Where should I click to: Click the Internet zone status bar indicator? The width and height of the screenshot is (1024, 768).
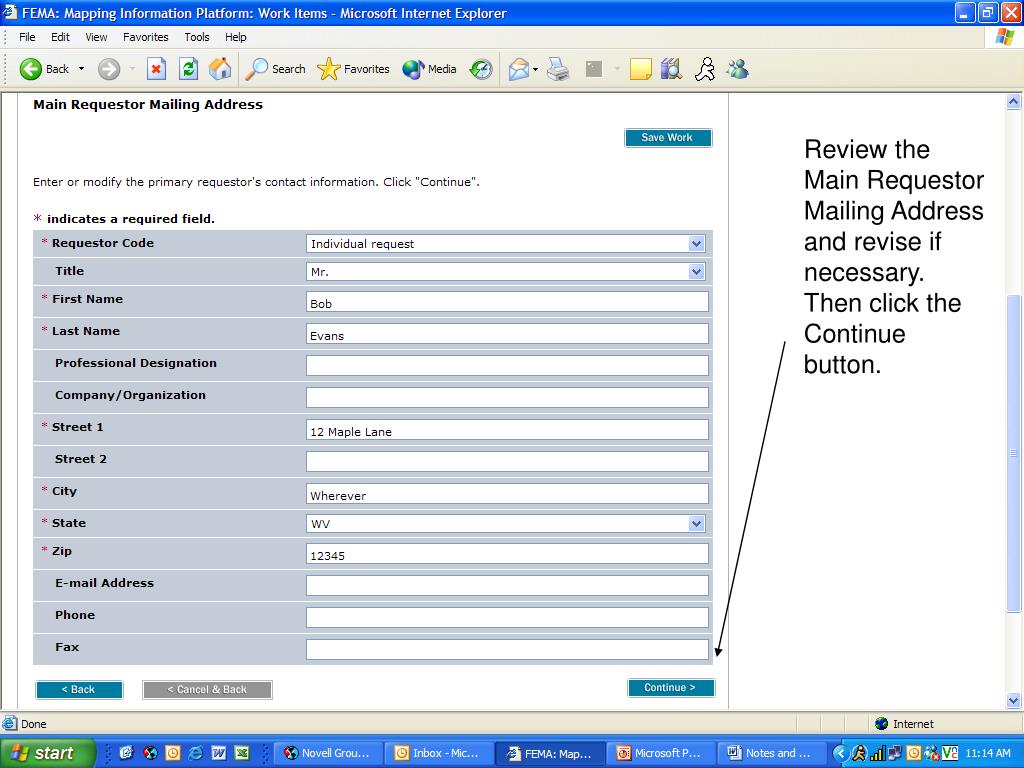pyautogui.click(x=904, y=724)
